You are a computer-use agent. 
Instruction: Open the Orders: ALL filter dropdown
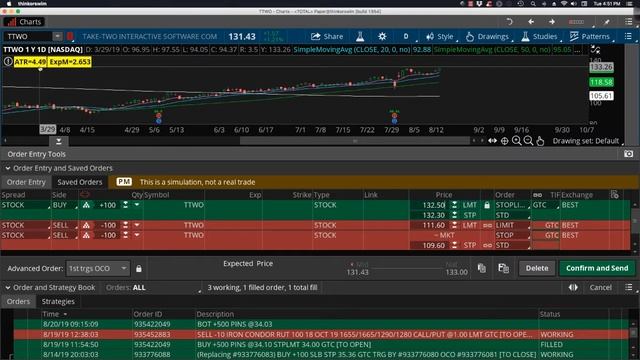[x=153, y=288]
